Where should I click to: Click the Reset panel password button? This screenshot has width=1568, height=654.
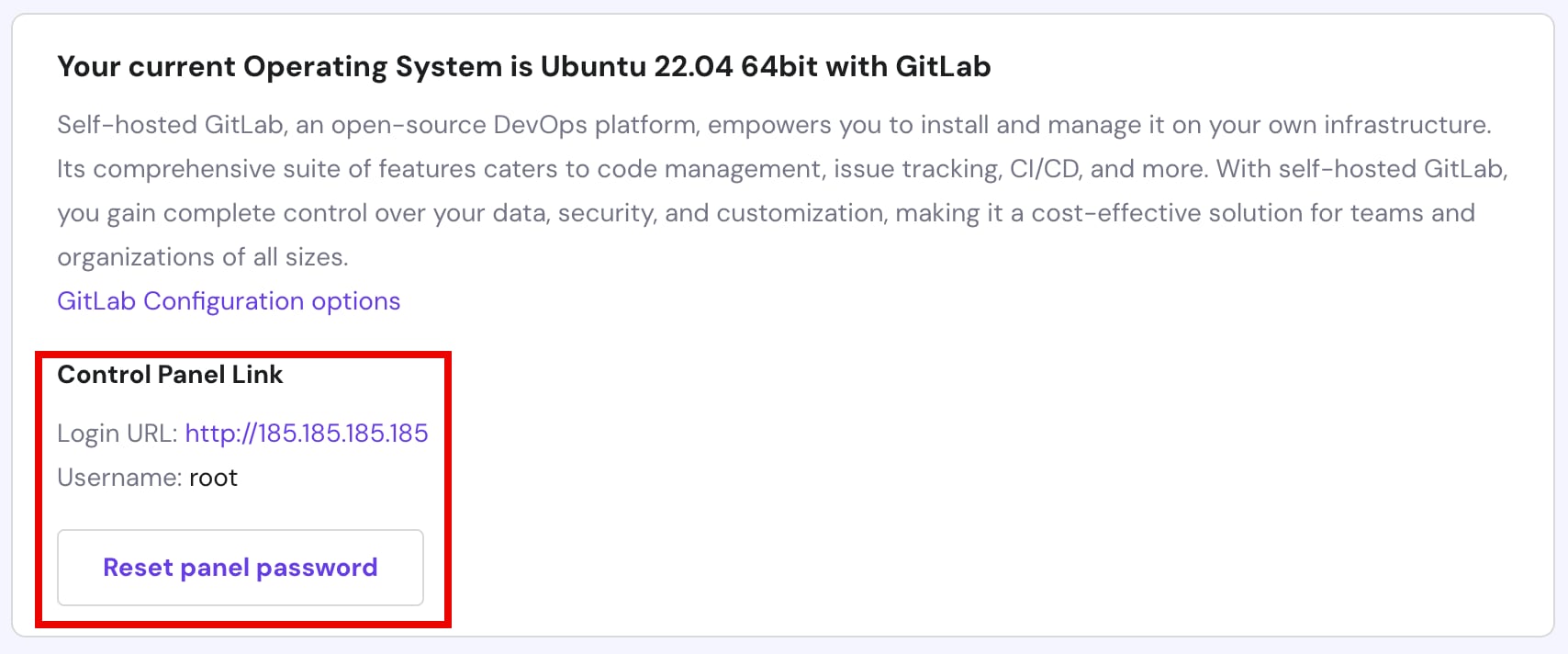[x=240, y=567]
